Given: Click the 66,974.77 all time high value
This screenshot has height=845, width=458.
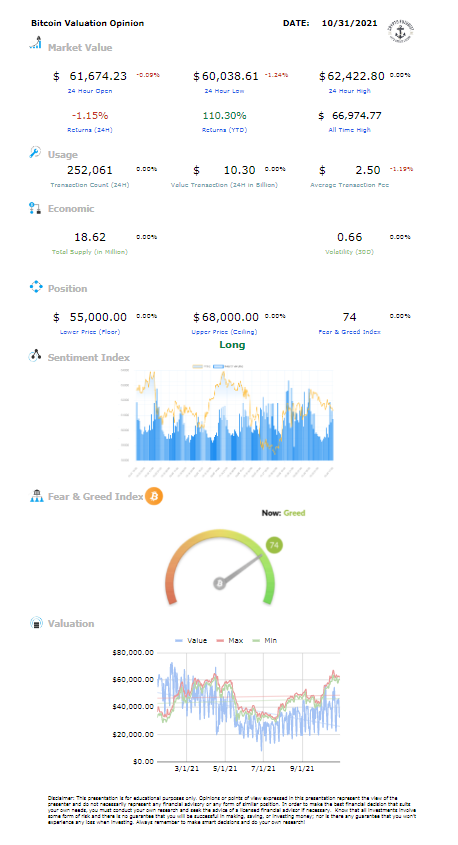Looking at the screenshot, I should point(357,115).
